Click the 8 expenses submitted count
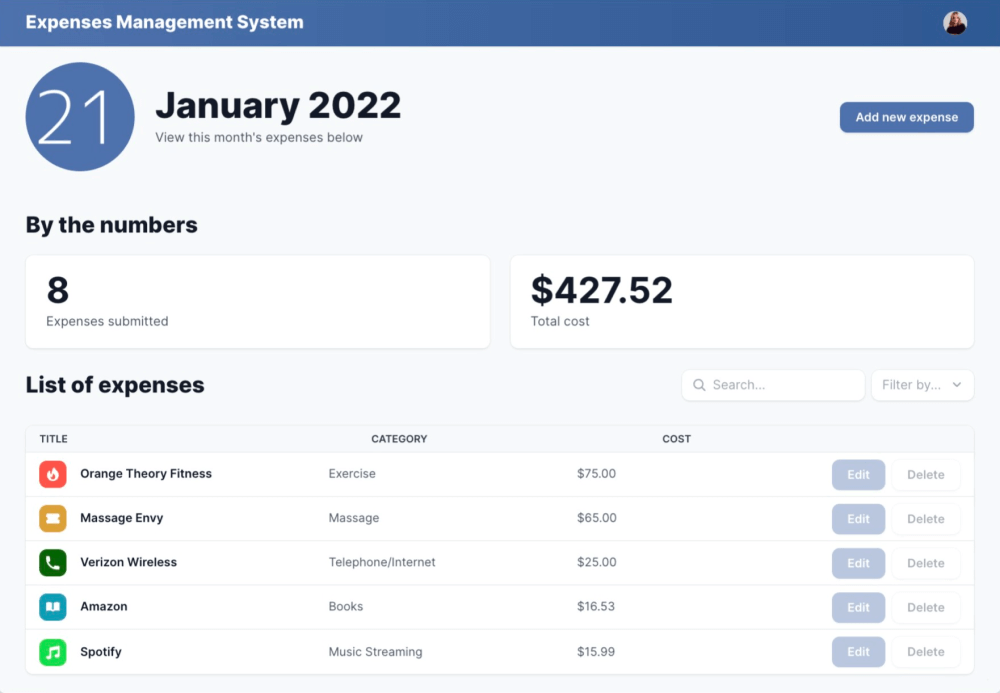Viewport: 1000px width, 693px height. 57,290
